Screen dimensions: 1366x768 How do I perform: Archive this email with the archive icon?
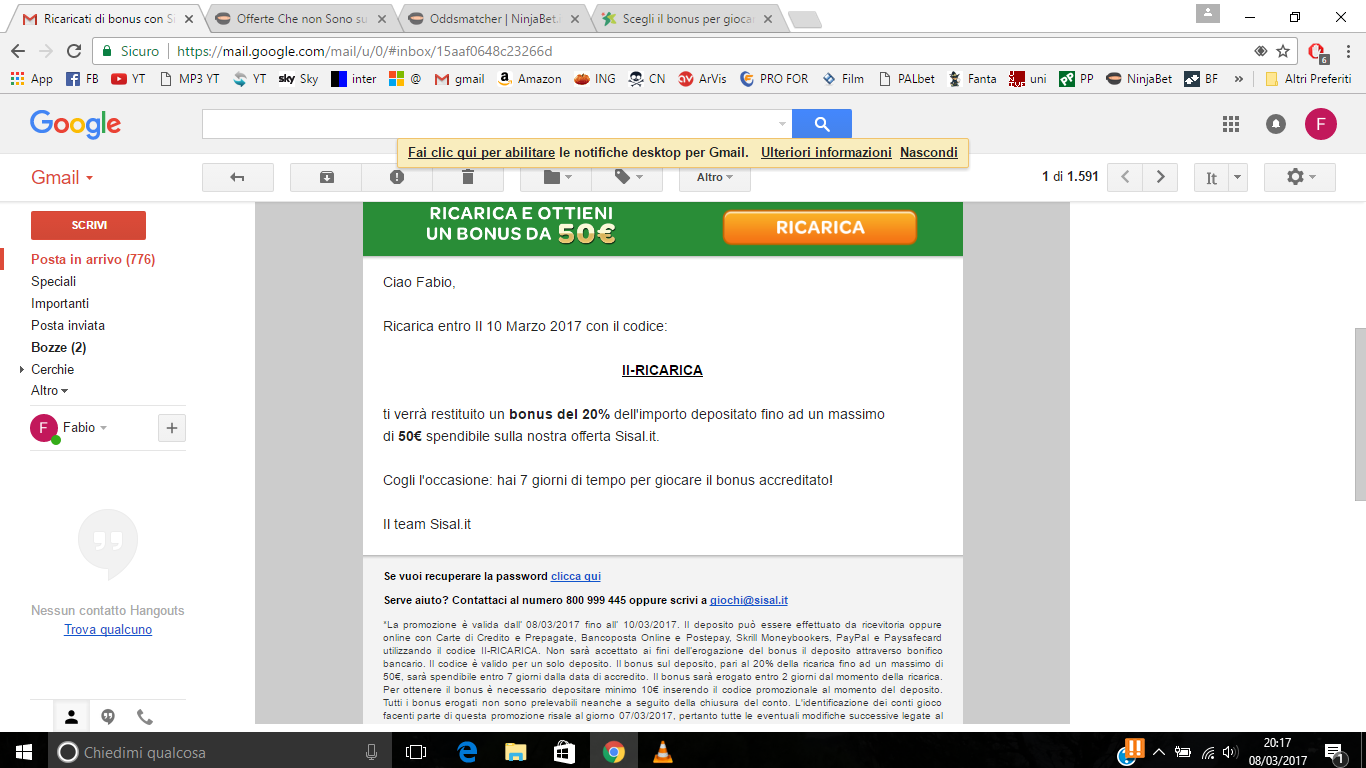[326, 177]
